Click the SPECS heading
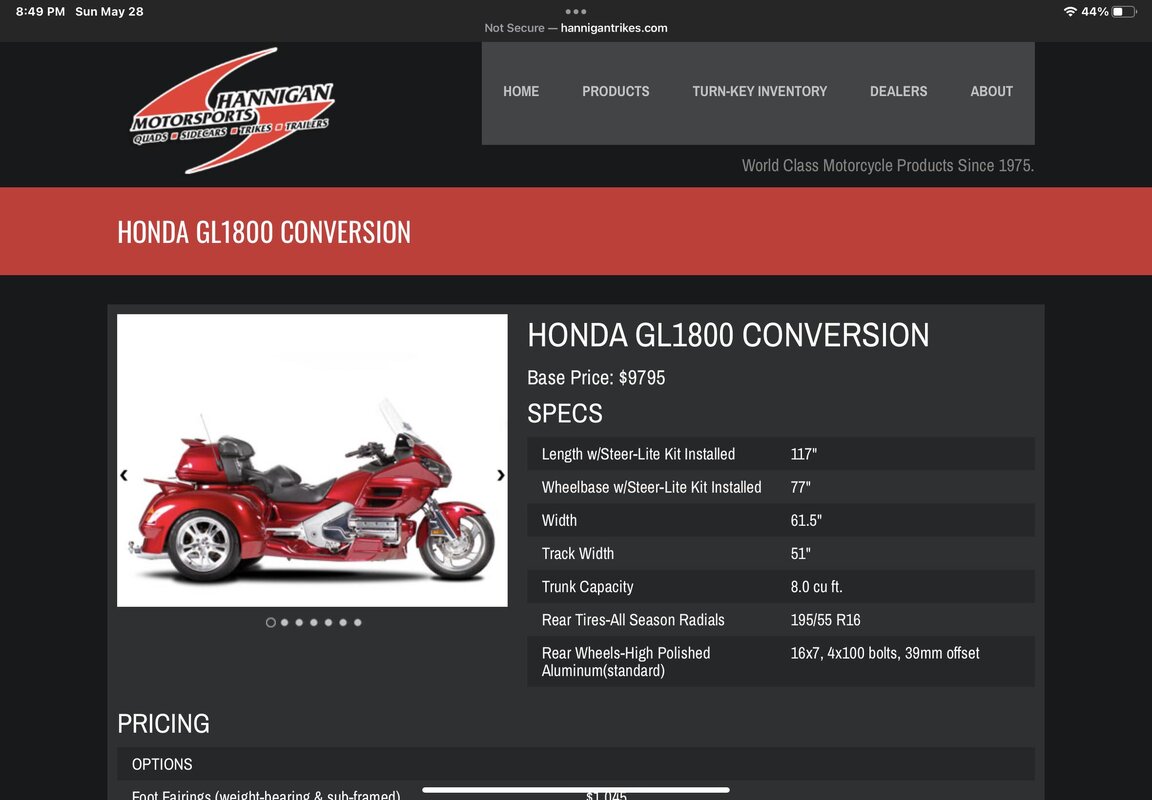Screen dimensions: 1152x800 565,414
